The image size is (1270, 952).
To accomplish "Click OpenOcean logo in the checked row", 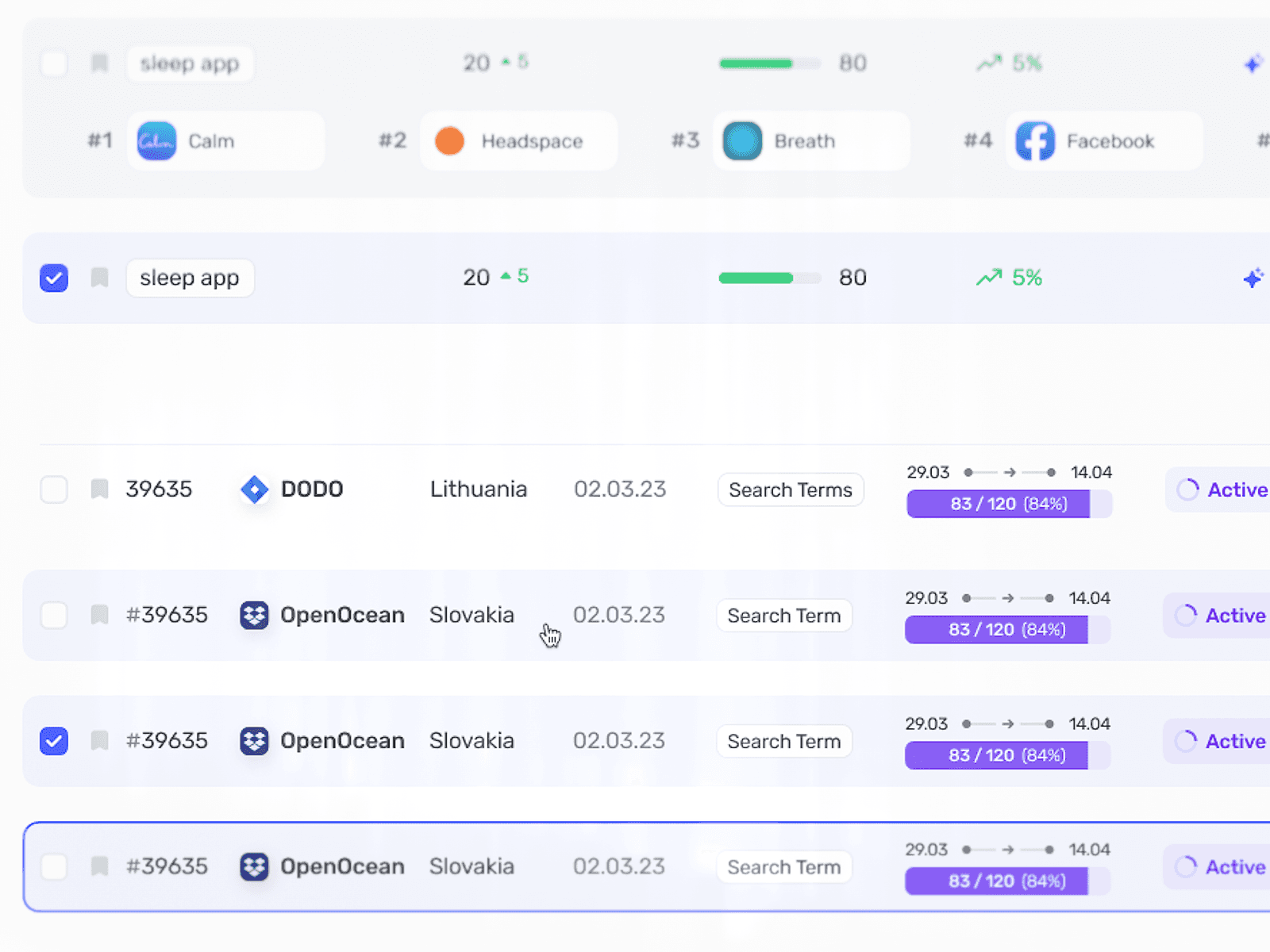I will (x=254, y=741).
